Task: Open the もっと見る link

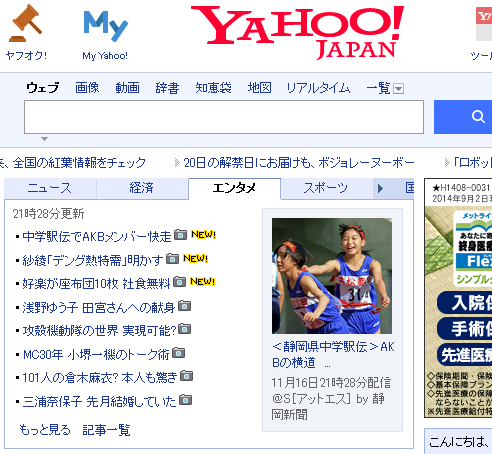Action: [x=45, y=430]
